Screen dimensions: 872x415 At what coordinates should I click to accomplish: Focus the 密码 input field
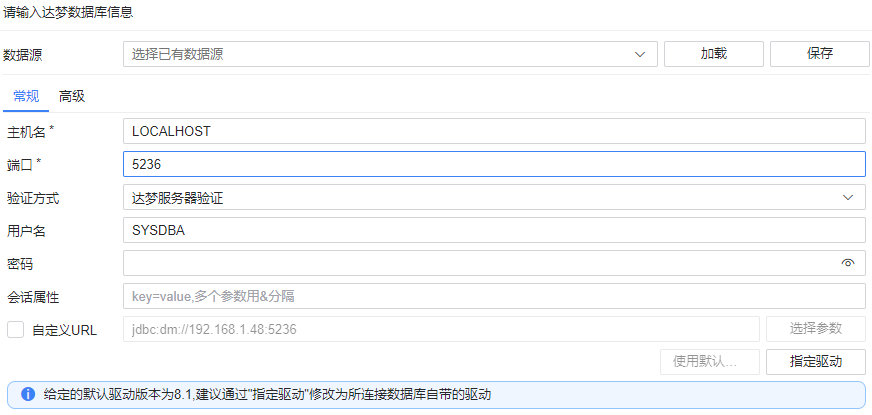pyautogui.click(x=494, y=263)
